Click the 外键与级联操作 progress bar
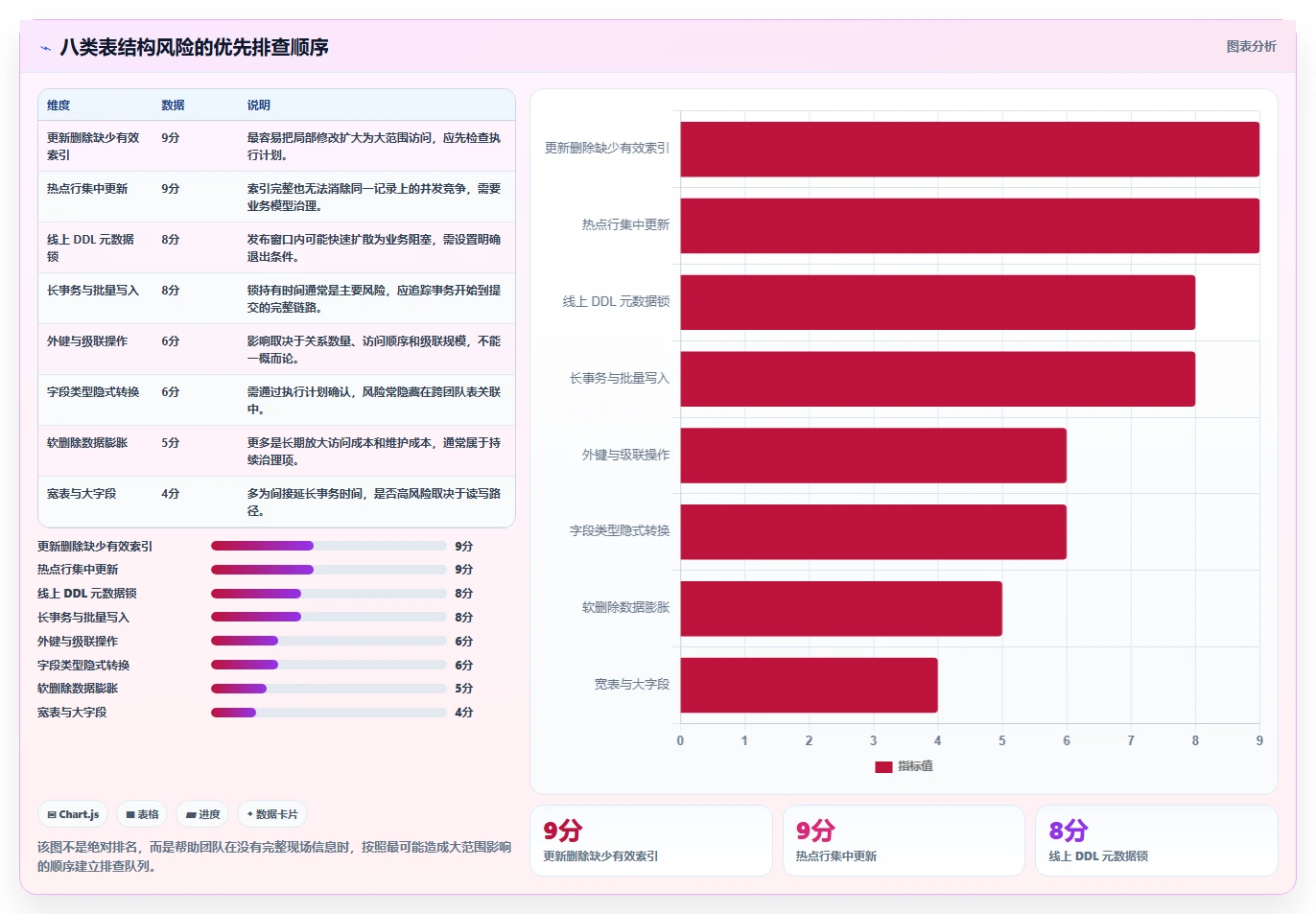 tap(329, 641)
